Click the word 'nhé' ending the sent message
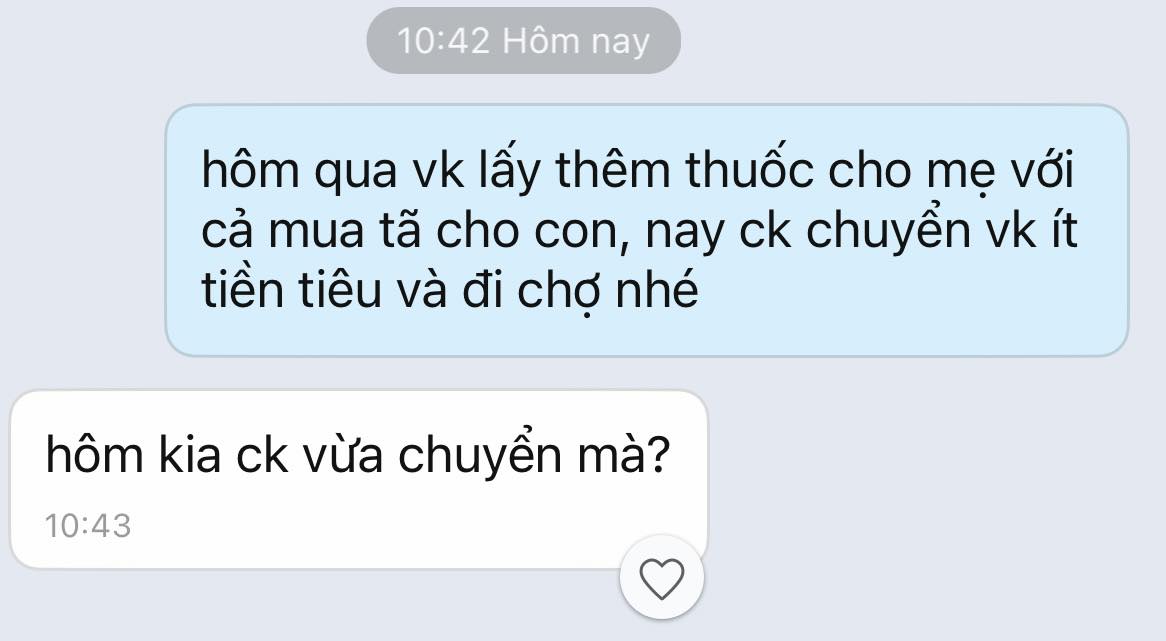1166x641 pixels. pos(657,289)
